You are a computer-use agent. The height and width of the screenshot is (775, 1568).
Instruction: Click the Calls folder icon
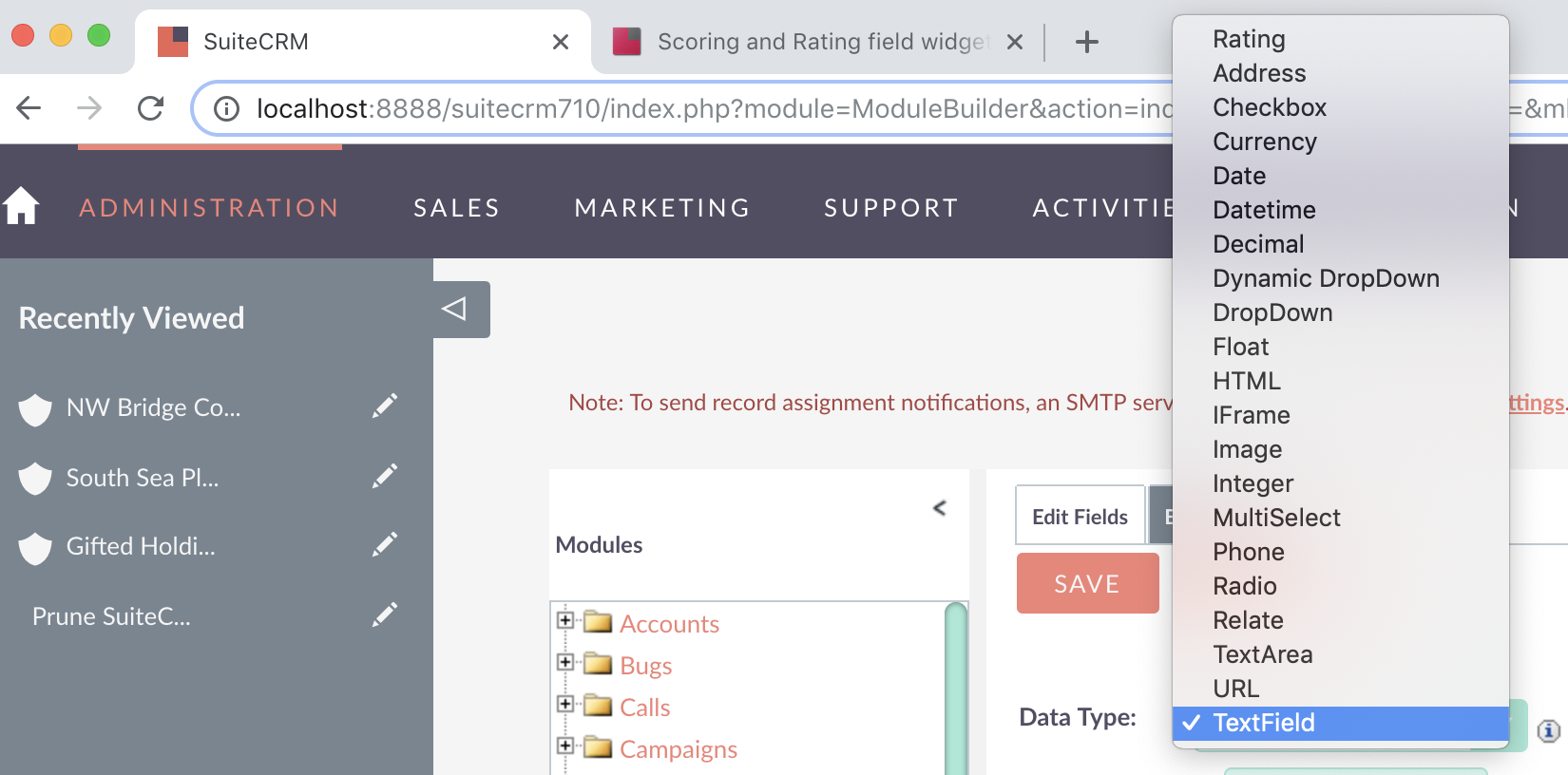pyautogui.click(x=598, y=706)
